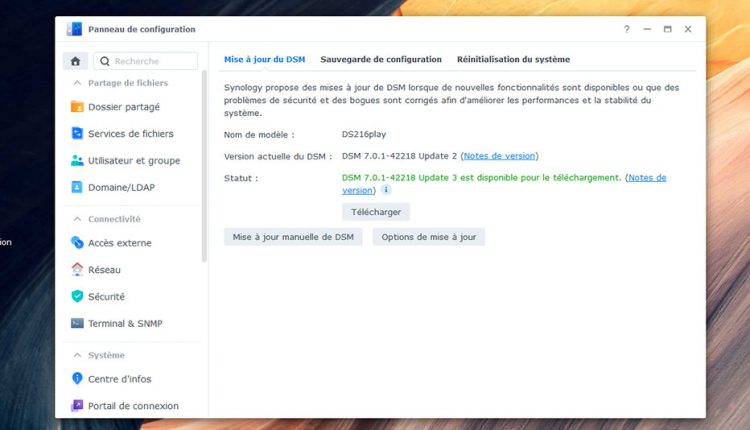The width and height of the screenshot is (750, 430).
Task: Collapse the Partage de fichiers section
Action: pos(77,83)
